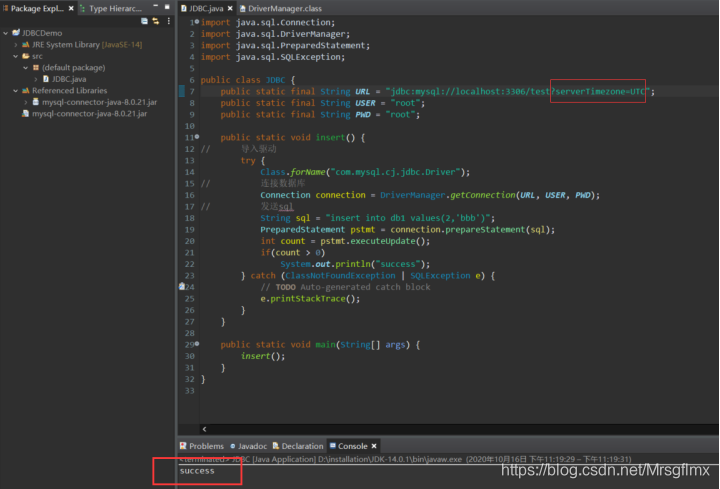Click the JDBC.java file icon in tree
This screenshot has height=489, width=720.
point(46,79)
